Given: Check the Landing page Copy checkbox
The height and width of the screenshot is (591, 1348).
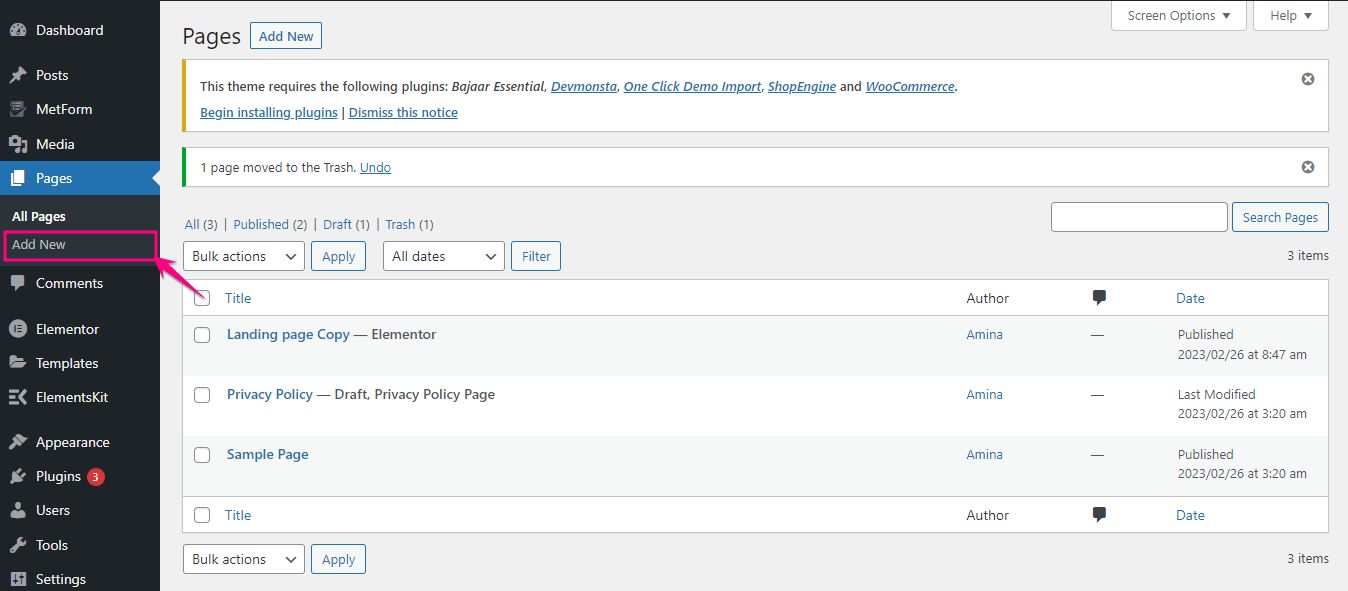Looking at the screenshot, I should click(x=202, y=335).
